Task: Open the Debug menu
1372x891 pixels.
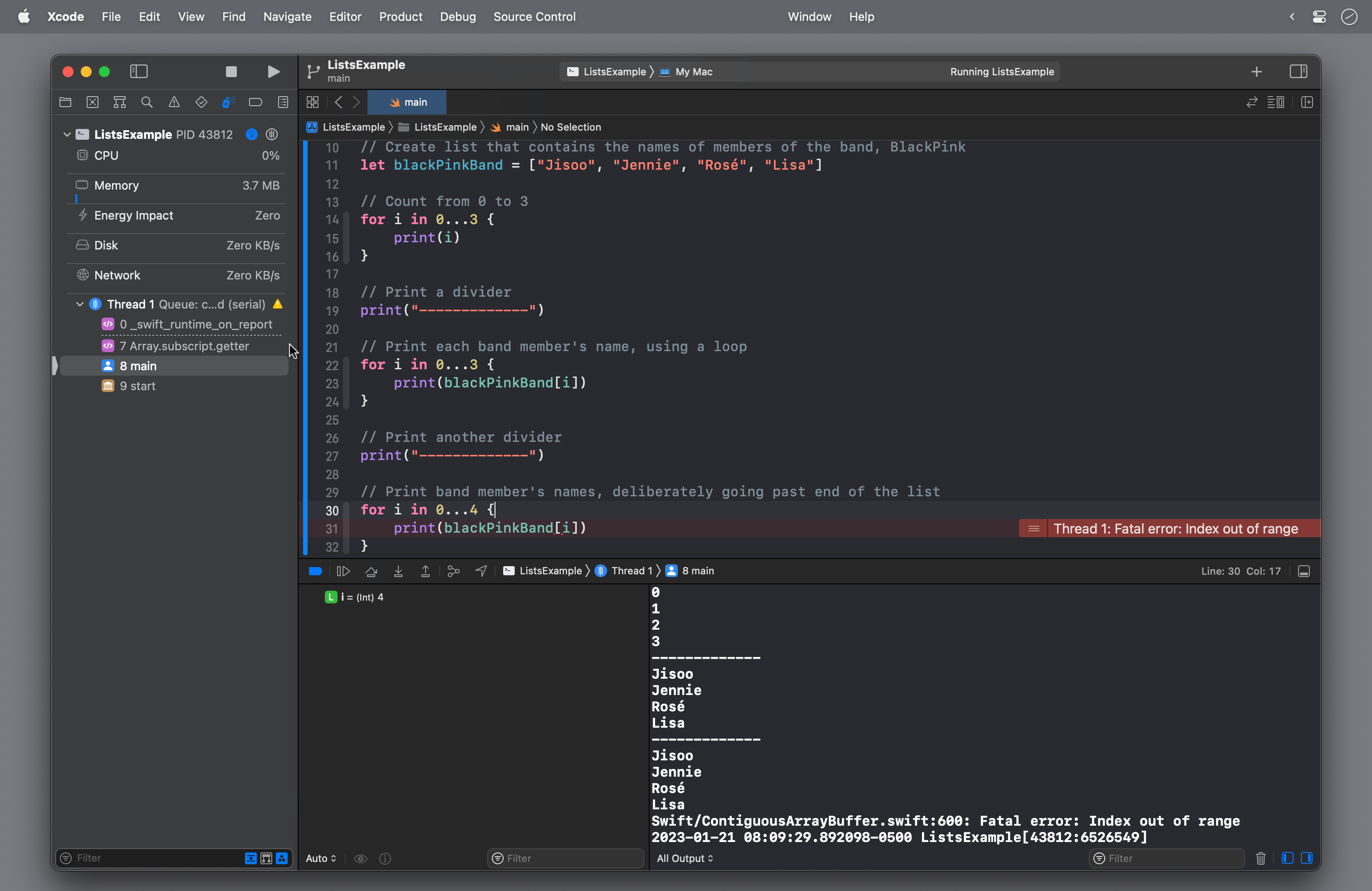Action: (x=457, y=17)
